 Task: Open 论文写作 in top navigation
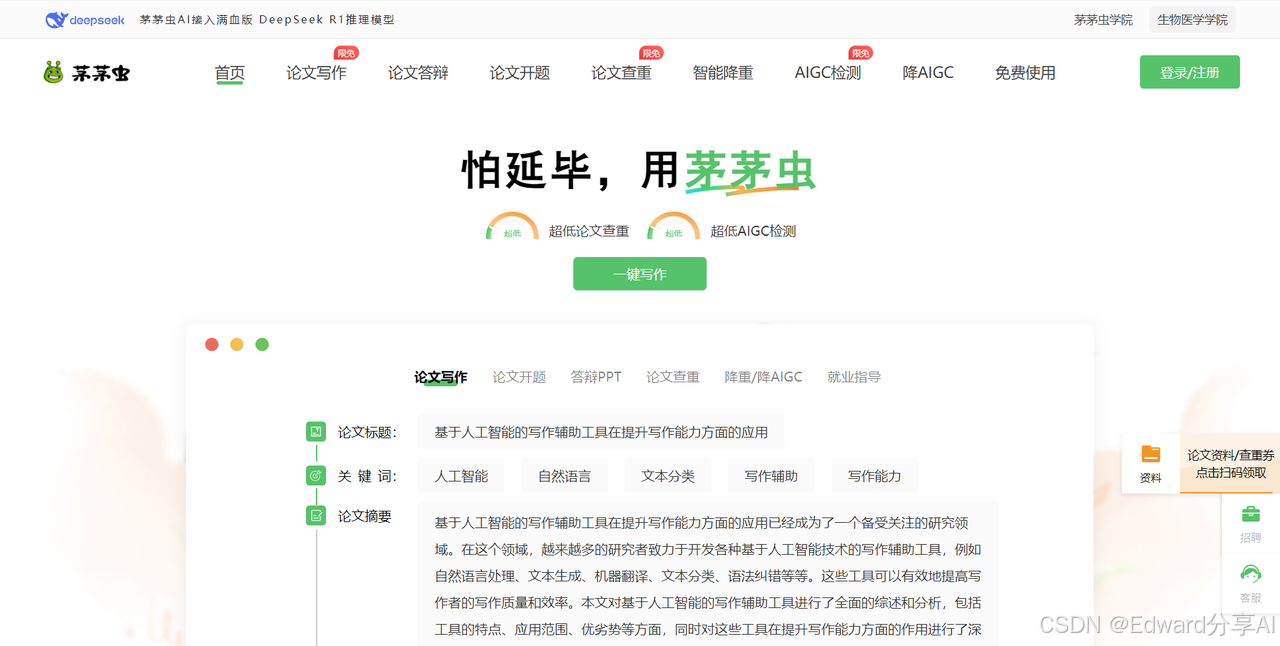(317, 73)
